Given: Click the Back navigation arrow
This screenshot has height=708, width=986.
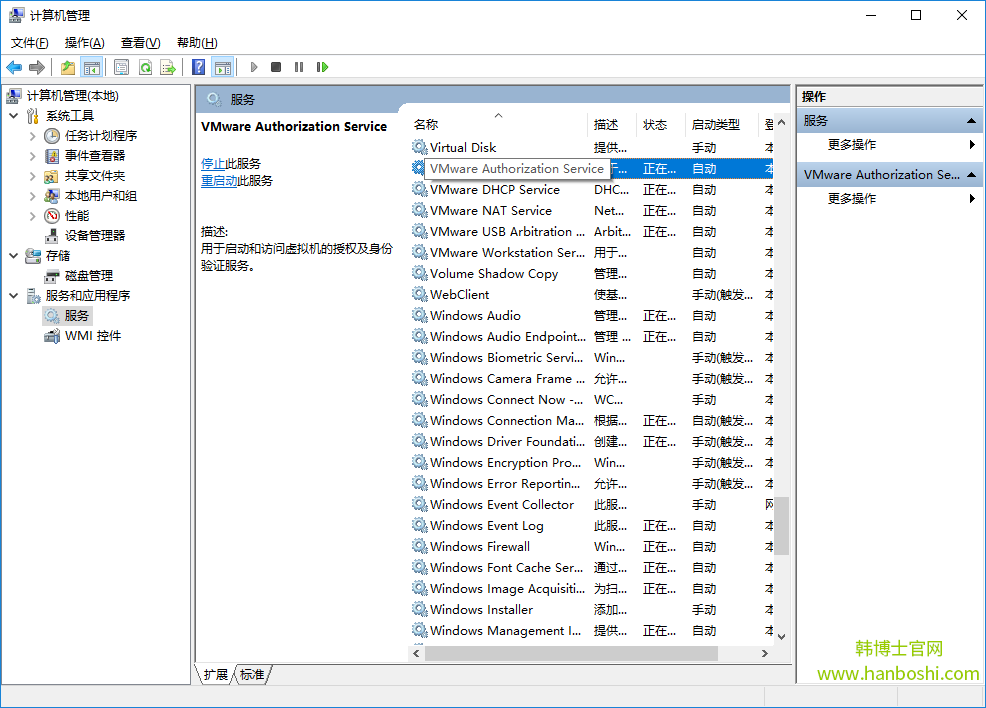Looking at the screenshot, I should click(13, 67).
